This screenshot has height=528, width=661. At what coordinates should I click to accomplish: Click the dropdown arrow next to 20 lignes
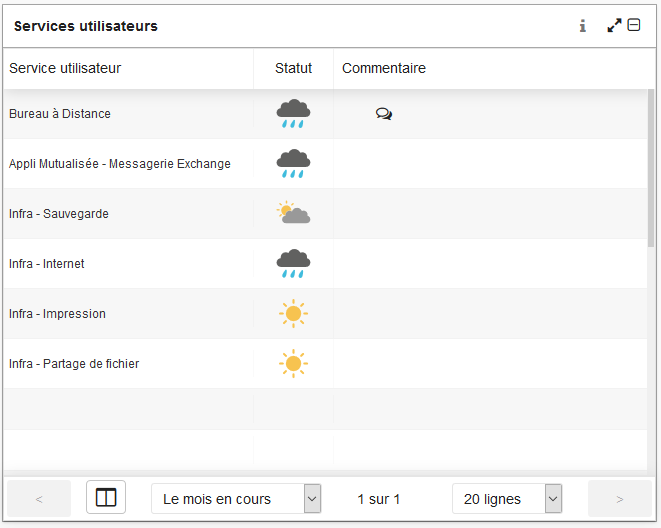coord(554,499)
